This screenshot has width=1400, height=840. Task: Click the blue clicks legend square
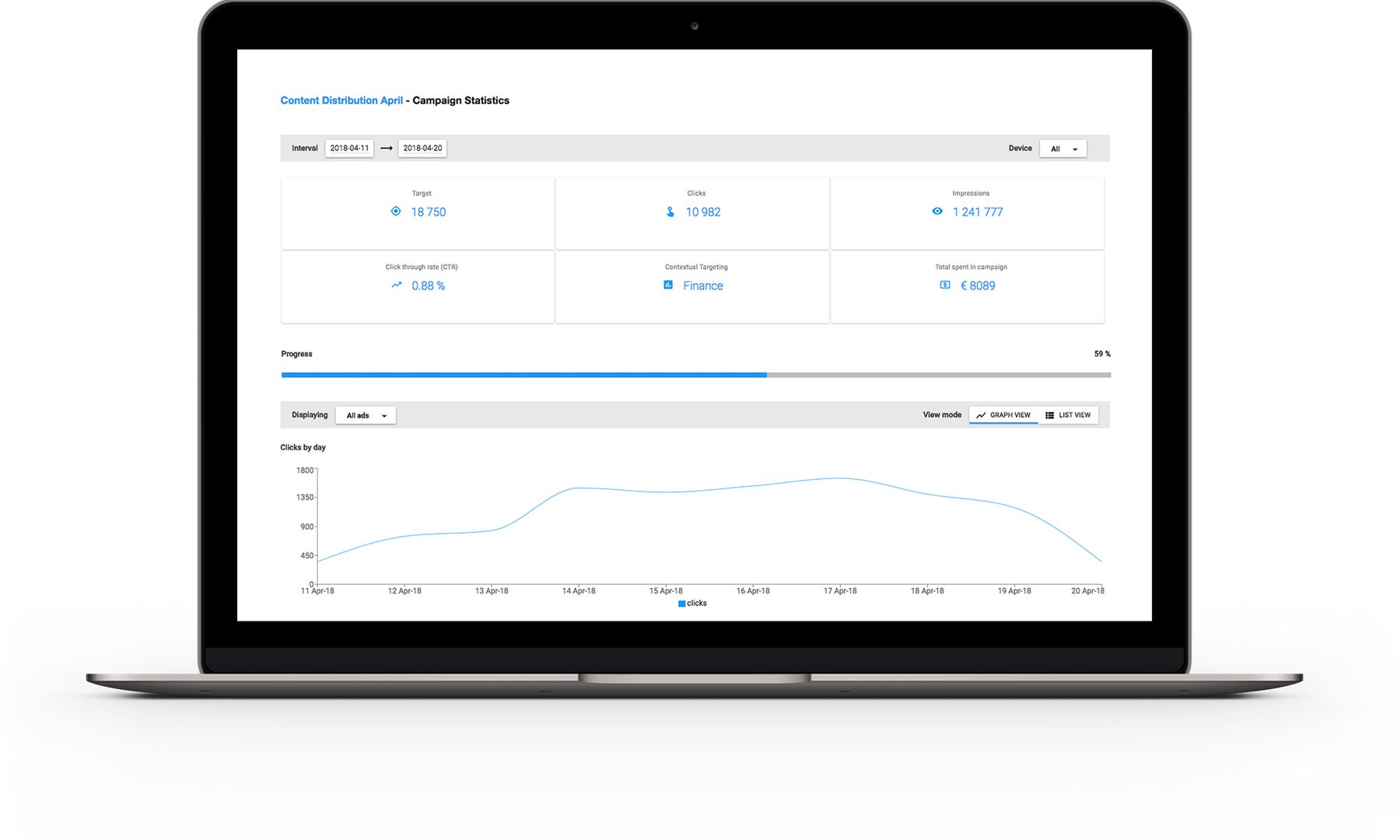tap(682, 604)
